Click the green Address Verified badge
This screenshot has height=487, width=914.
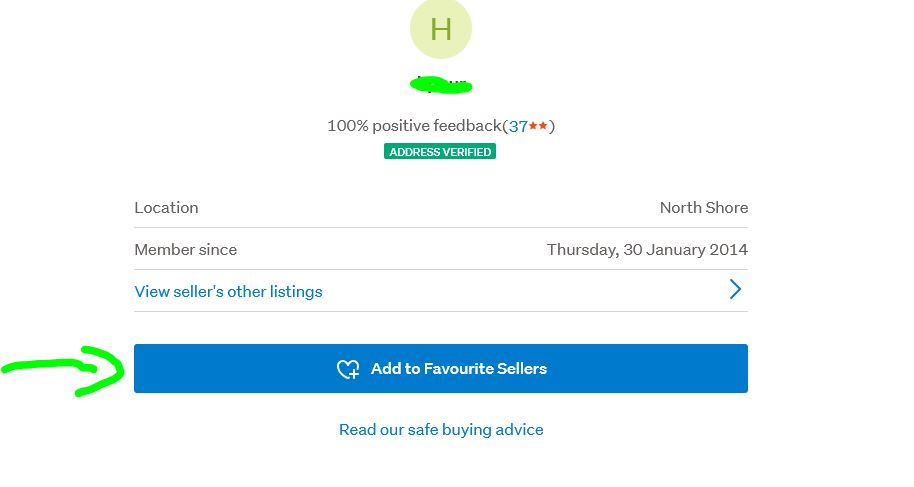click(x=440, y=152)
